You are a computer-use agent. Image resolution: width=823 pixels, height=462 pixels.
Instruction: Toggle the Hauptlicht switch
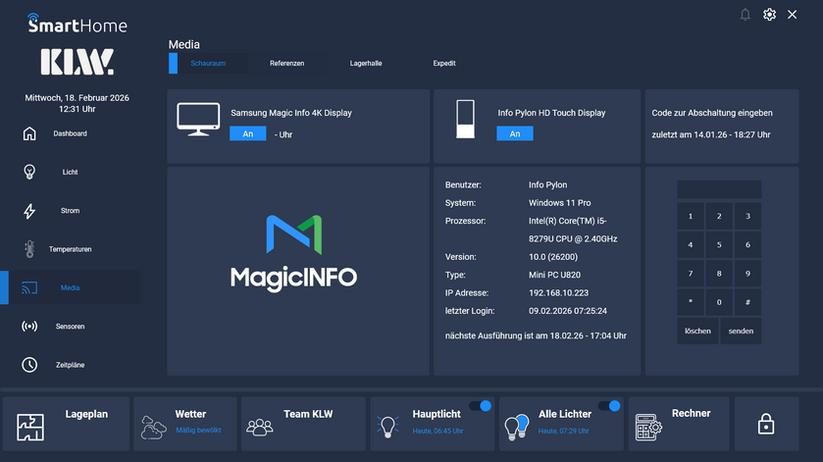pyautogui.click(x=480, y=406)
